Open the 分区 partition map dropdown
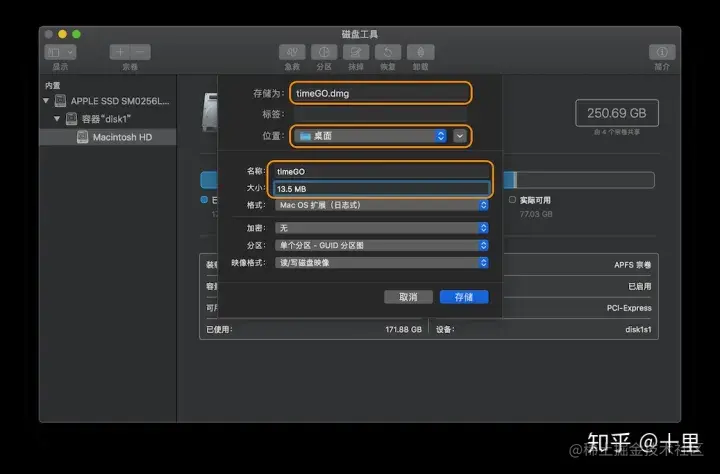Viewport: 720px width, 474px height. [382, 245]
